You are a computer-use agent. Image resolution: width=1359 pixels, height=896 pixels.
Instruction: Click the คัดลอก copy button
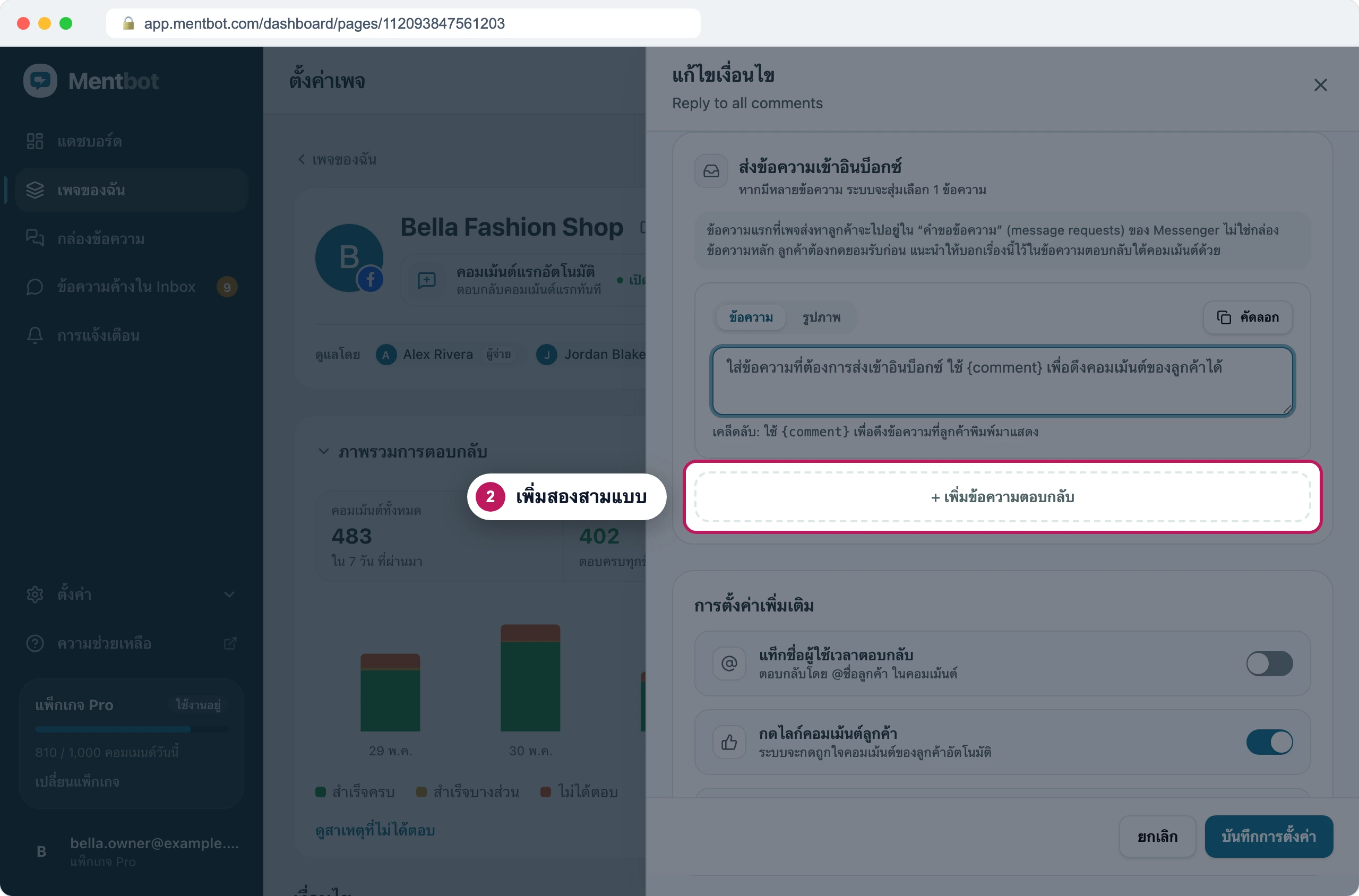point(1248,317)
